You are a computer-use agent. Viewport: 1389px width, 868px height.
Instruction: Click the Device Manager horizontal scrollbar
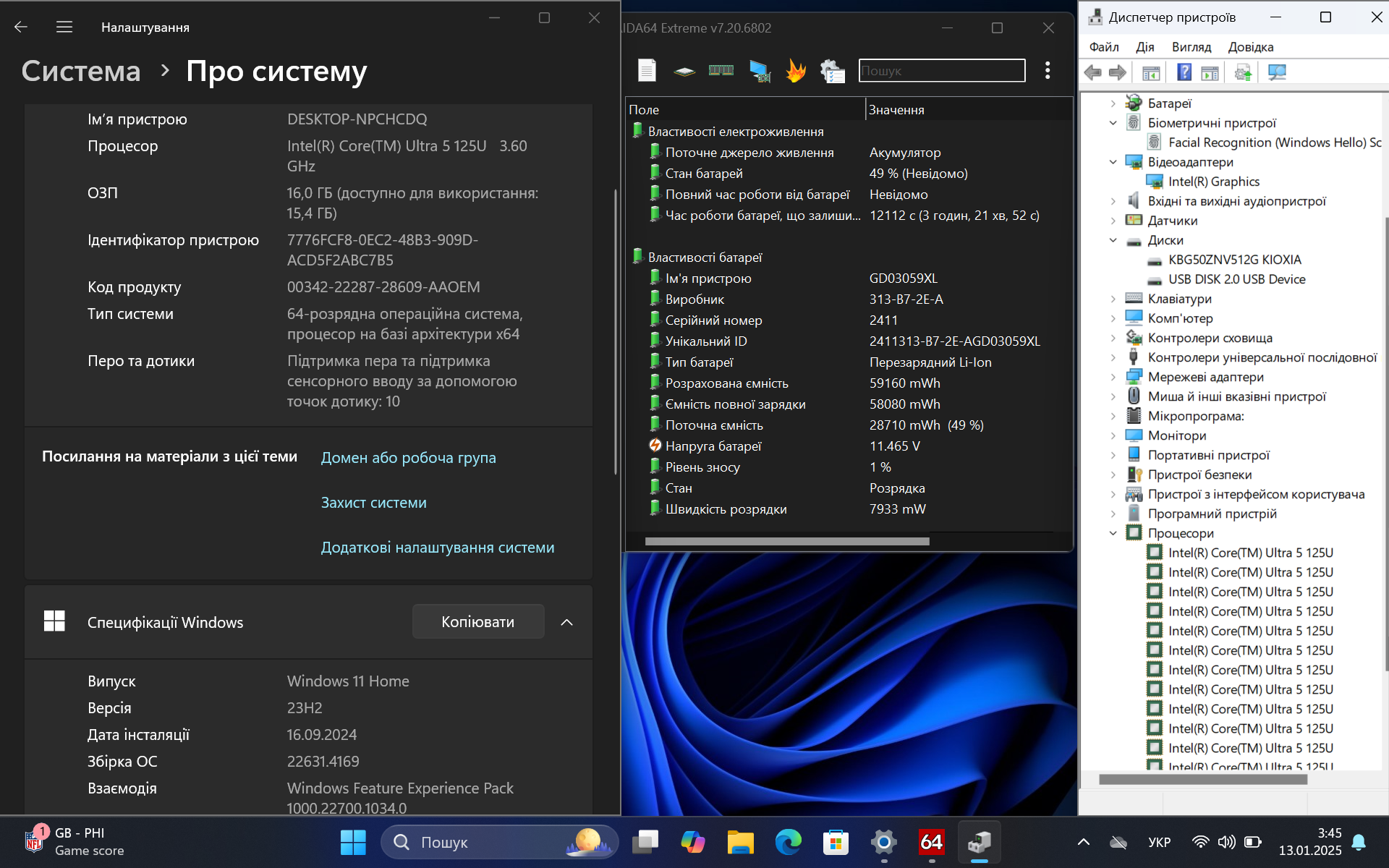click(1203, 780)
